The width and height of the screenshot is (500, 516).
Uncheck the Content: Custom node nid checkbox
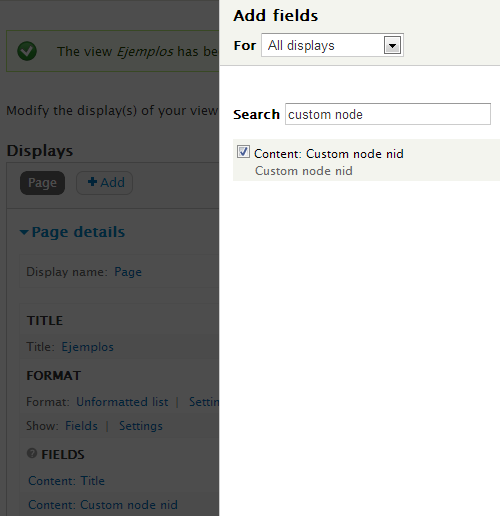point(243,152)
